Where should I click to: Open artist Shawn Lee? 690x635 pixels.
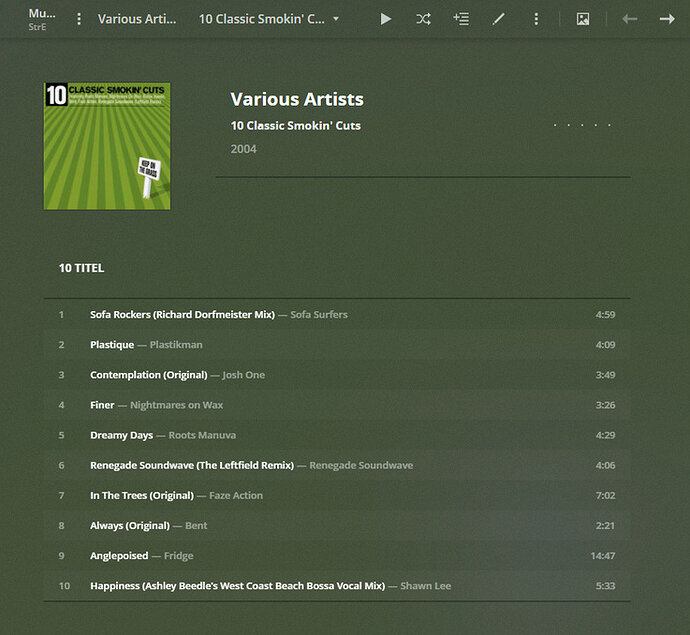click(426, 586)
